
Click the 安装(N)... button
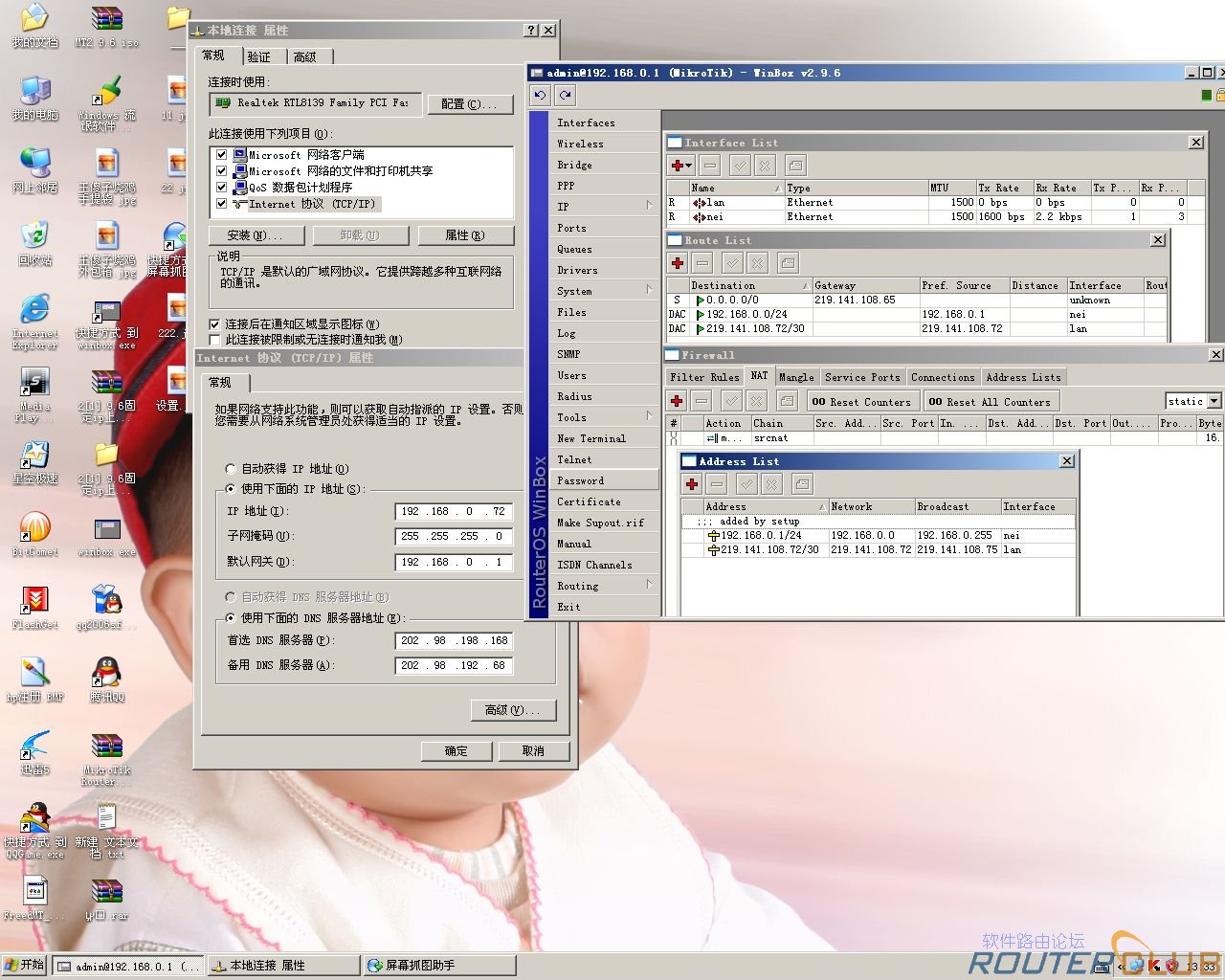pyautogui.click(x=256, y=235)
